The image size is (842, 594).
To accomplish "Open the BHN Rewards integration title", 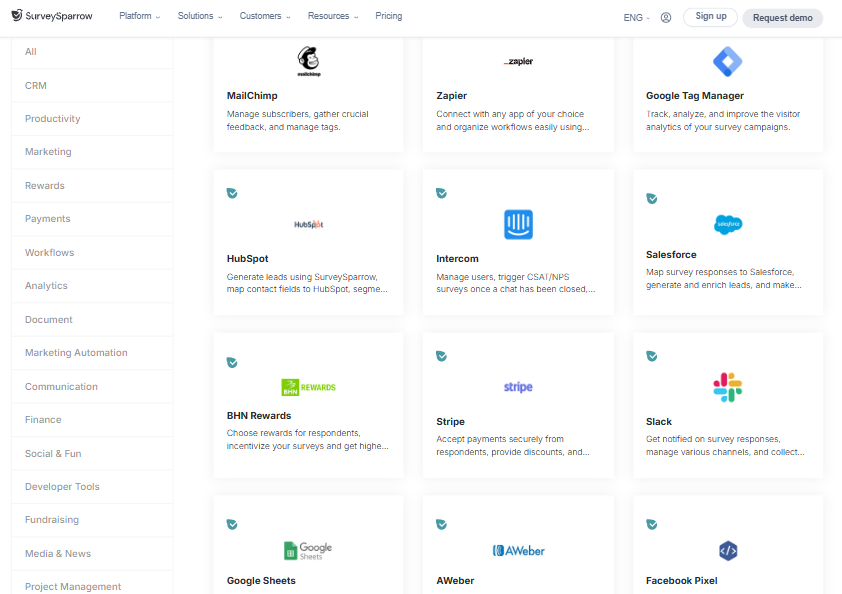I will pos(259,416).
